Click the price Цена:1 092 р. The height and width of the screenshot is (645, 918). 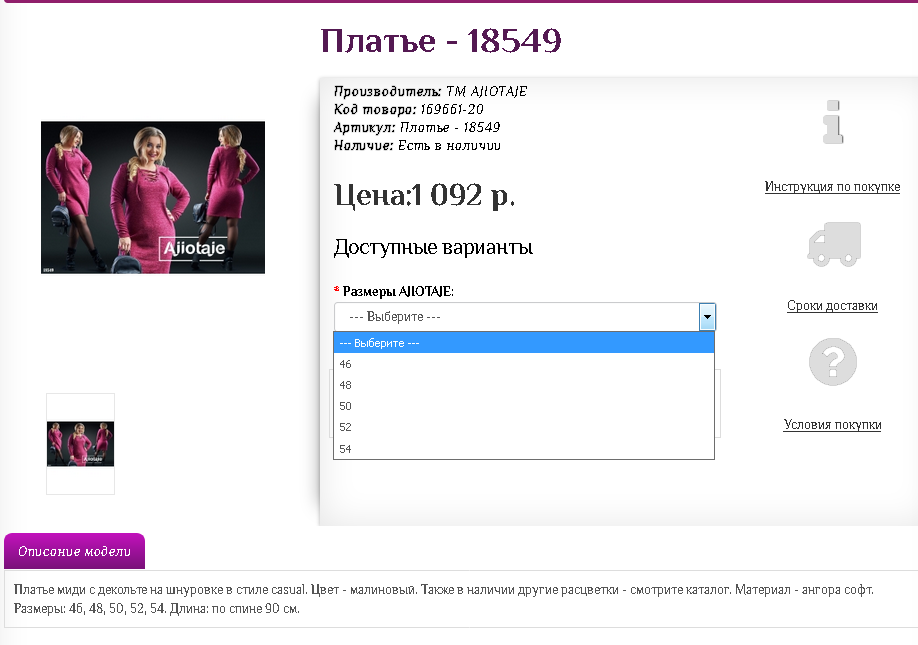[424, 195]
